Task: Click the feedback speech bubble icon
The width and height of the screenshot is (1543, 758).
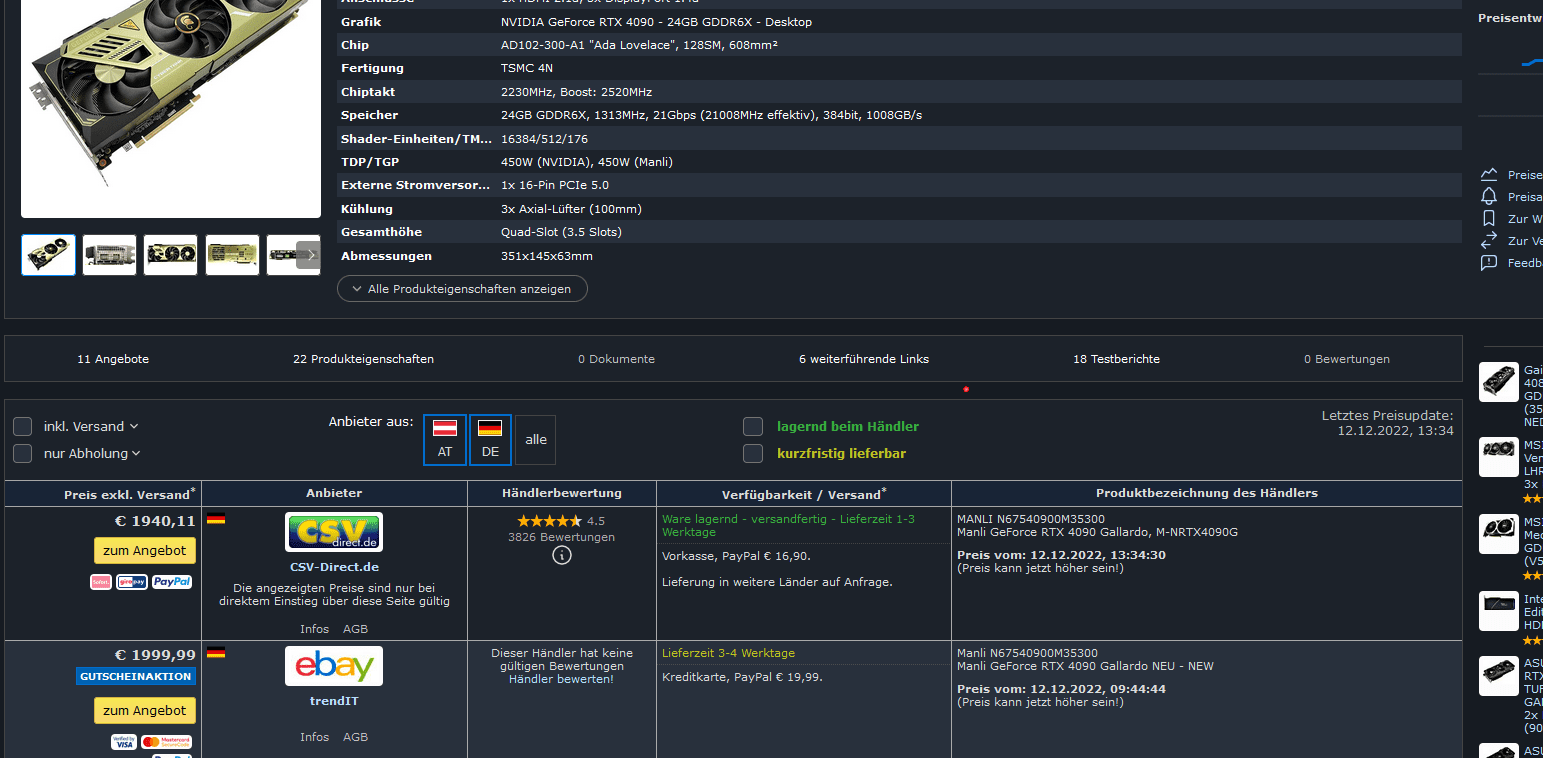Action: 1489,263
